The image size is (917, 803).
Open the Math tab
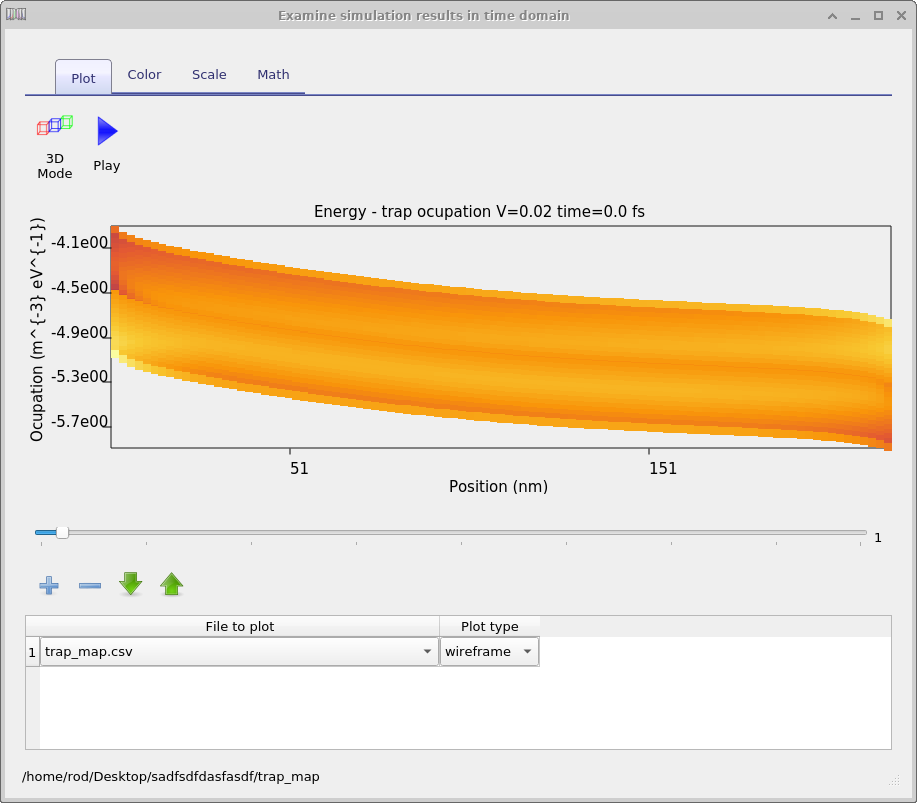click(x=273, y=75)
